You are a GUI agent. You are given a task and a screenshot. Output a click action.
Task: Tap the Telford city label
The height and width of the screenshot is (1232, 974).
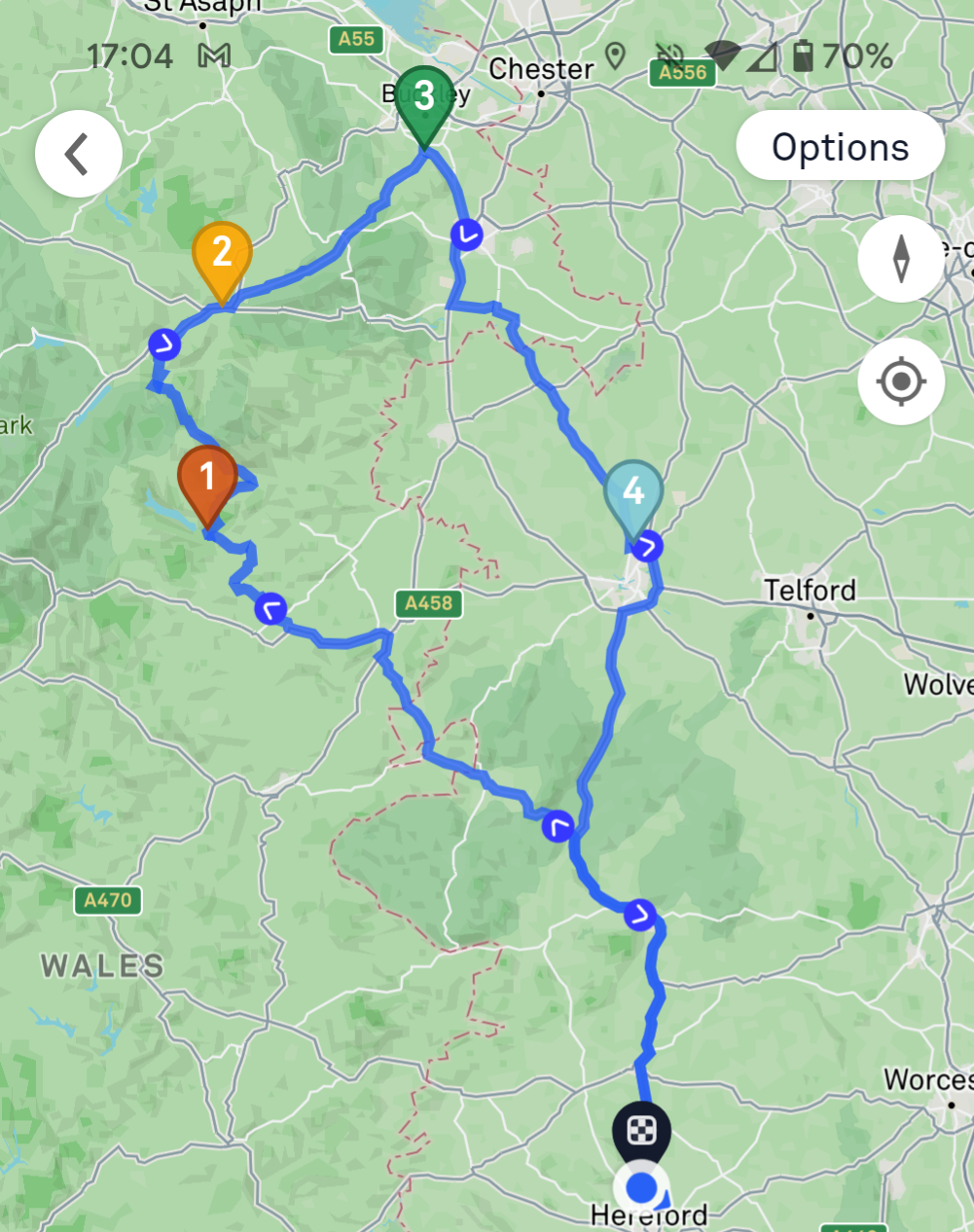click(810, 590)
